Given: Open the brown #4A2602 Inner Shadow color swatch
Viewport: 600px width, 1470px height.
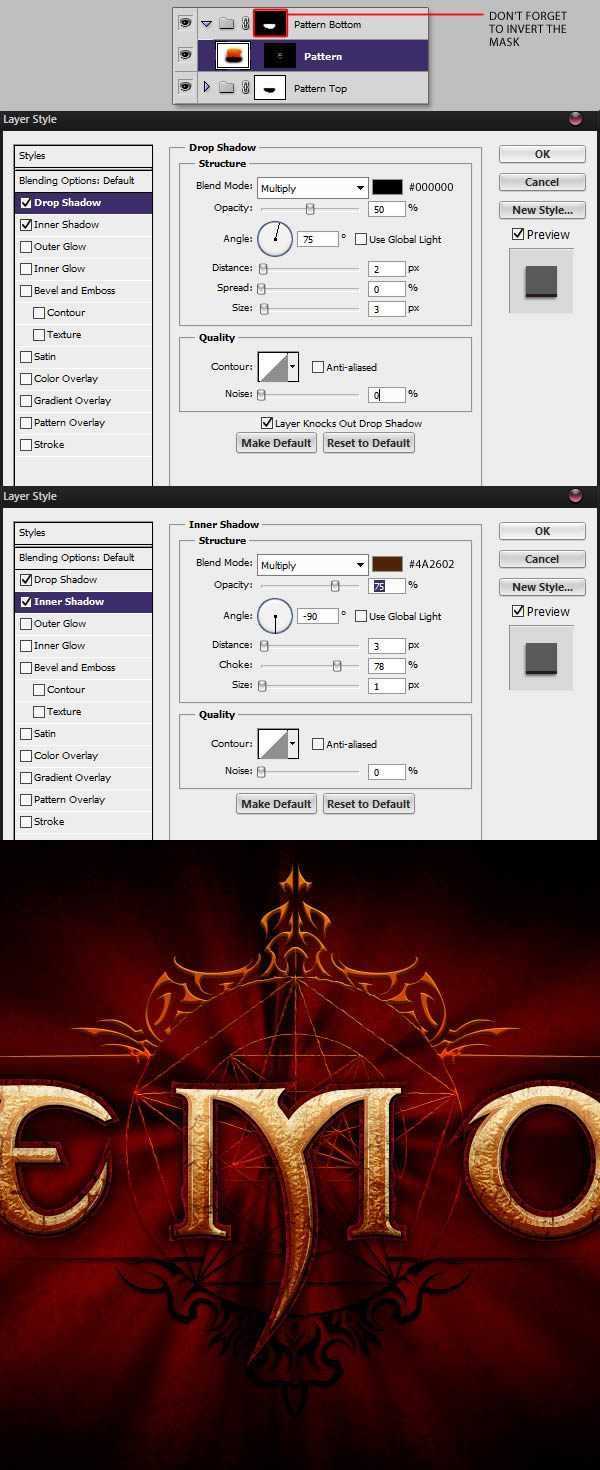Looking at the screenshot, I should tap(387, 564).
